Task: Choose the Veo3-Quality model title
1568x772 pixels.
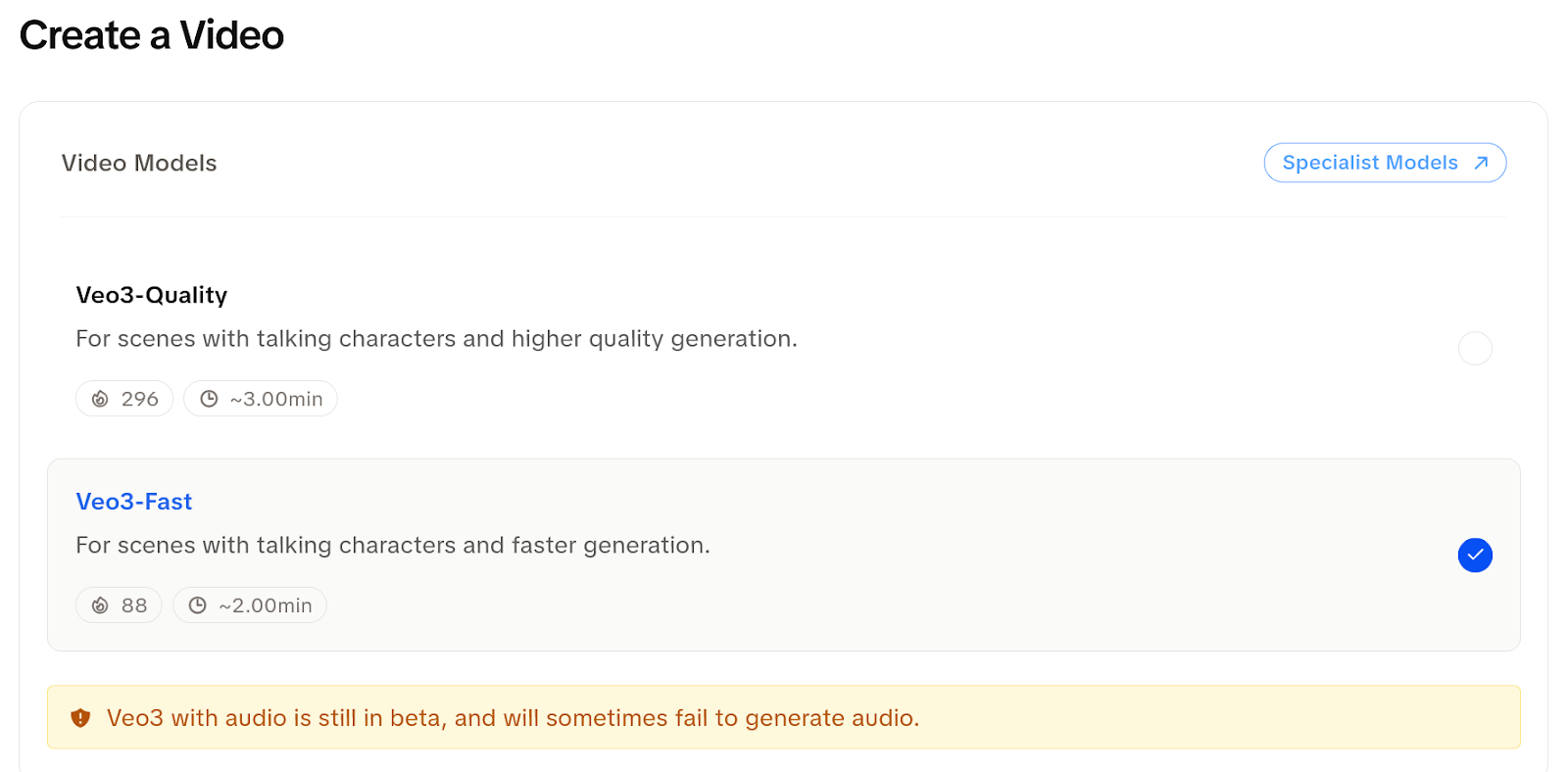Action: (152, 295)
